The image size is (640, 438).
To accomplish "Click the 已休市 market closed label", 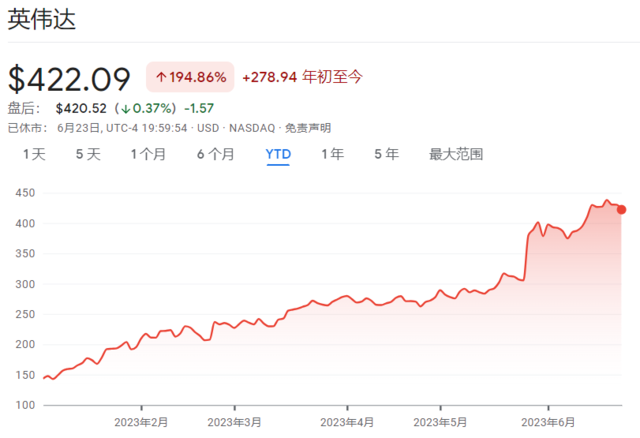I will coord(27,128).
